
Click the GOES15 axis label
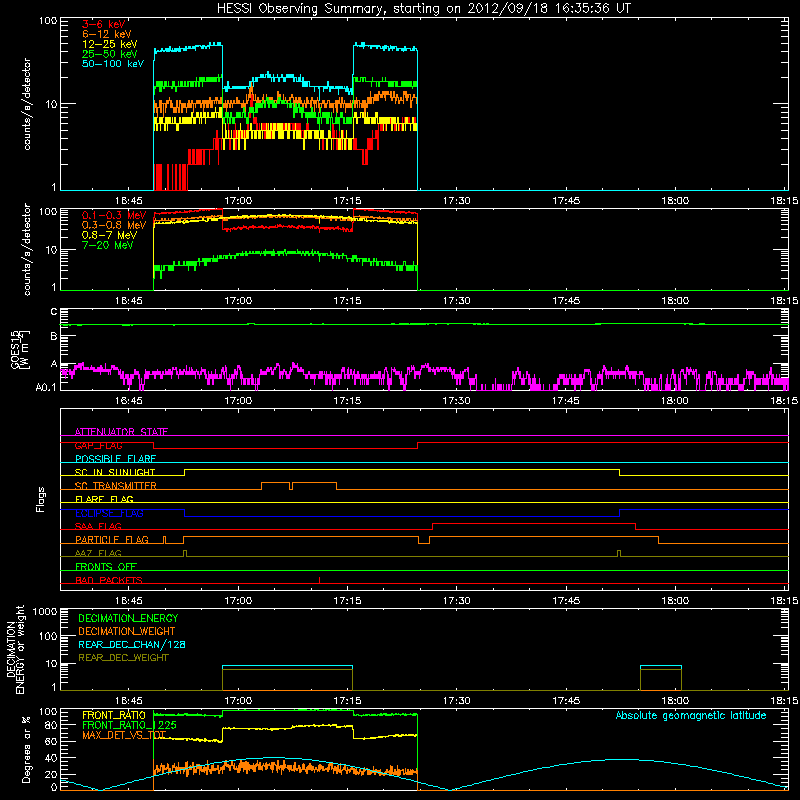click(x=20, y=349)
